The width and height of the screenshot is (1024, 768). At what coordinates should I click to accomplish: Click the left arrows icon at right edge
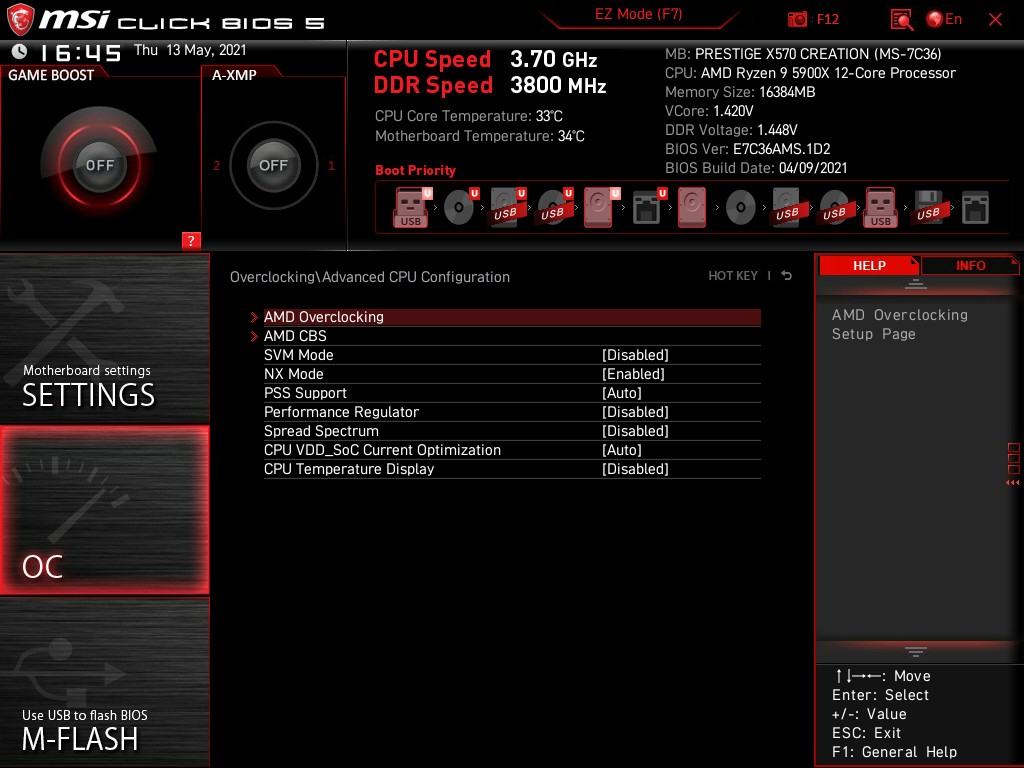click(x=1012, y=483)
